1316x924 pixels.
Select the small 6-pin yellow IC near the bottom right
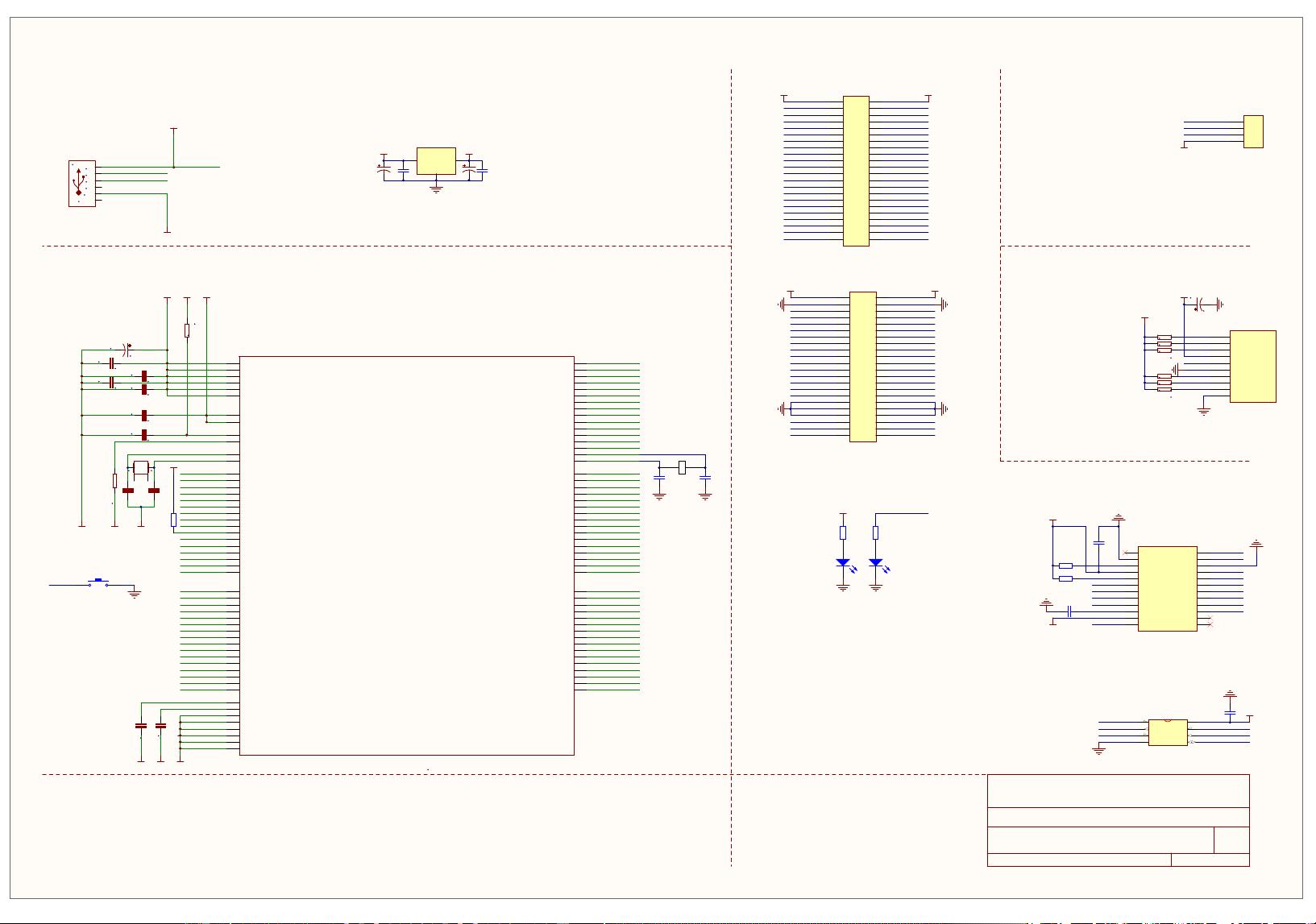(1166, 731)
